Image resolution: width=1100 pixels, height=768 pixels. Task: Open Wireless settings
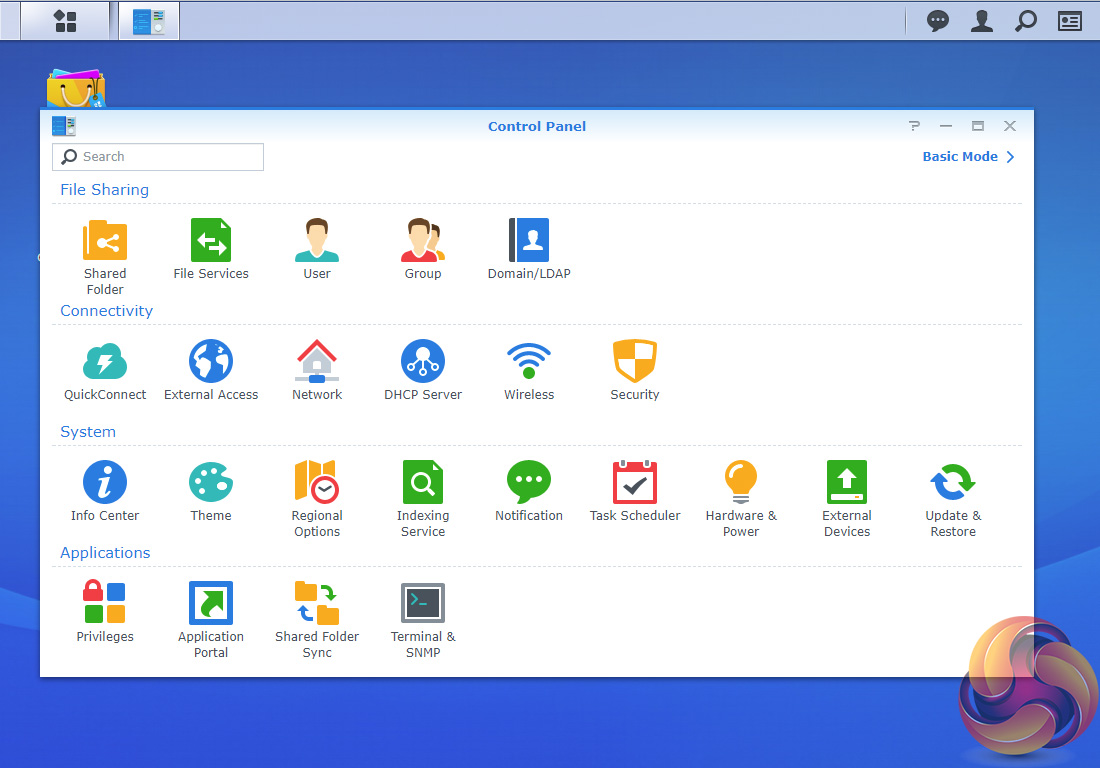[x=528, y=370]
